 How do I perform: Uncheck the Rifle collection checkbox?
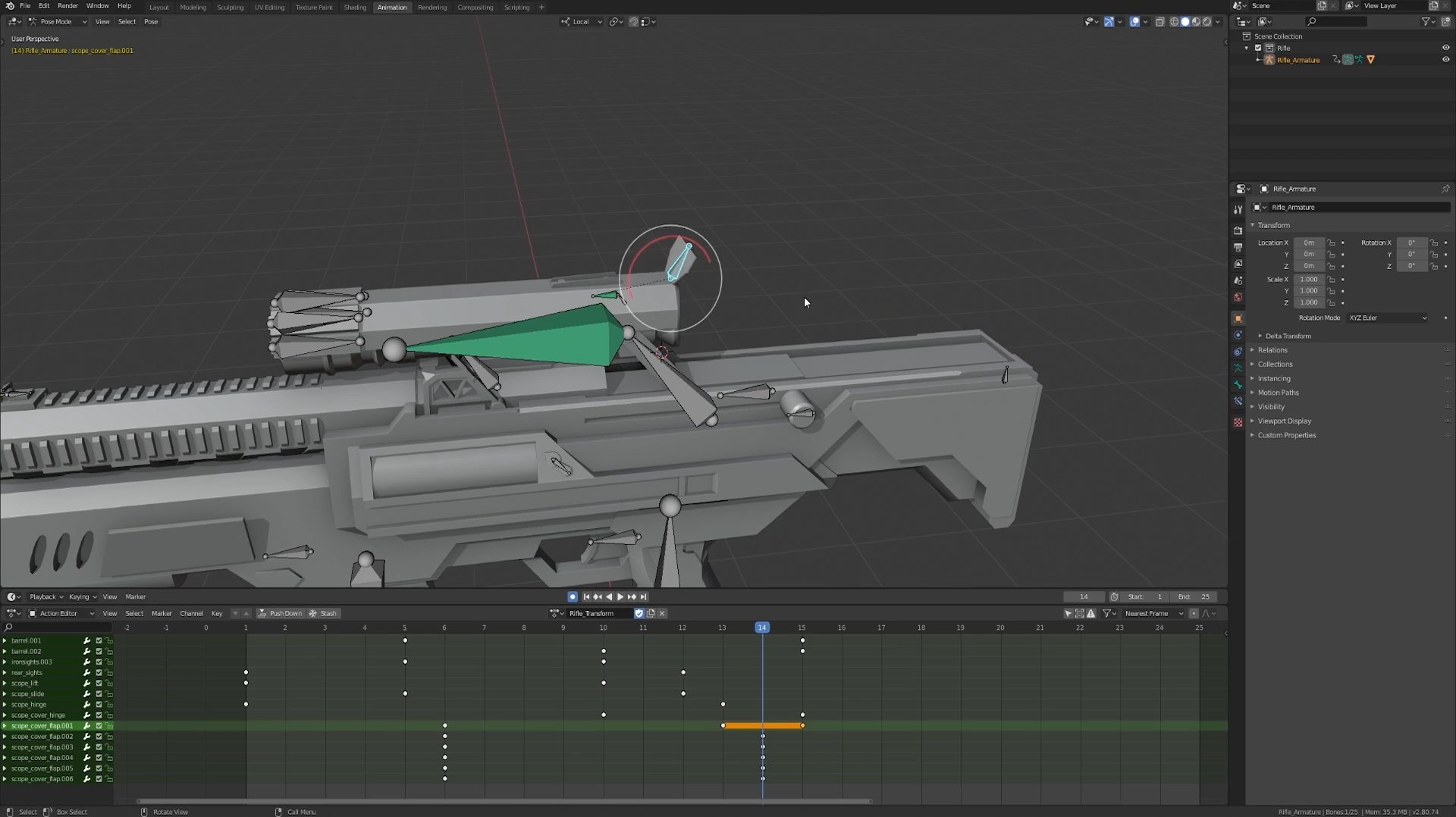coord(1258,48)
